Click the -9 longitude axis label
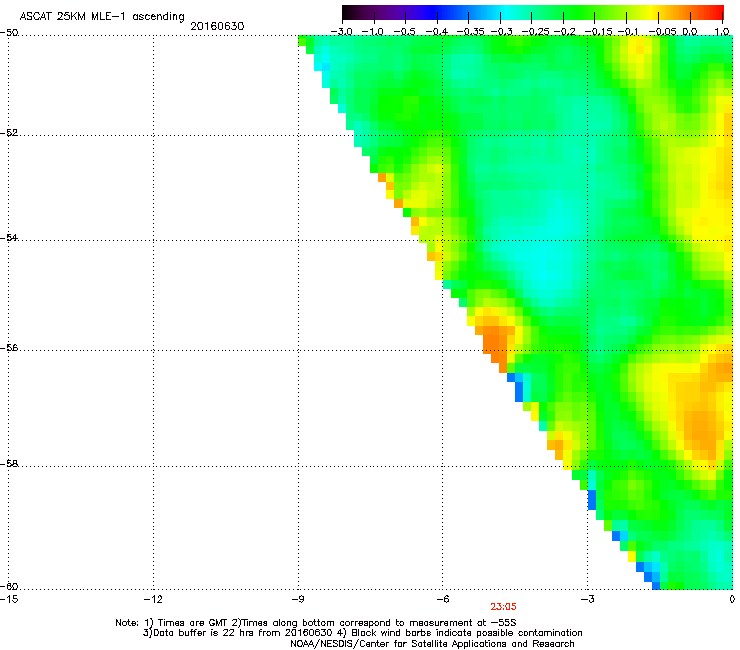Image resolution: width=740 pixels, height=650 pixels. coord(297,599)
